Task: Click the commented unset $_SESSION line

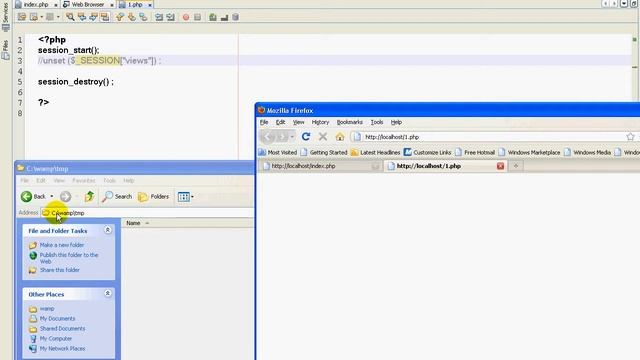Action: (100, 61)
